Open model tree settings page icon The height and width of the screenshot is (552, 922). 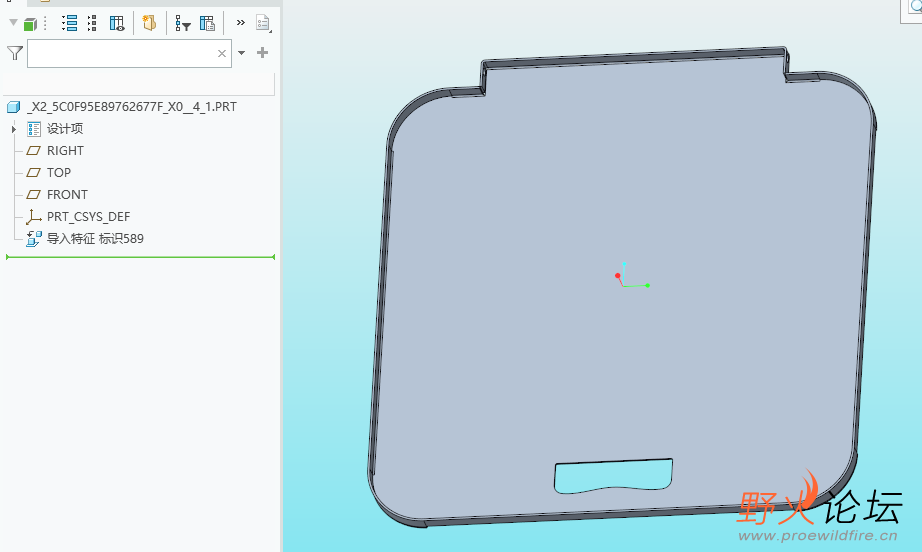click(263, 24)
